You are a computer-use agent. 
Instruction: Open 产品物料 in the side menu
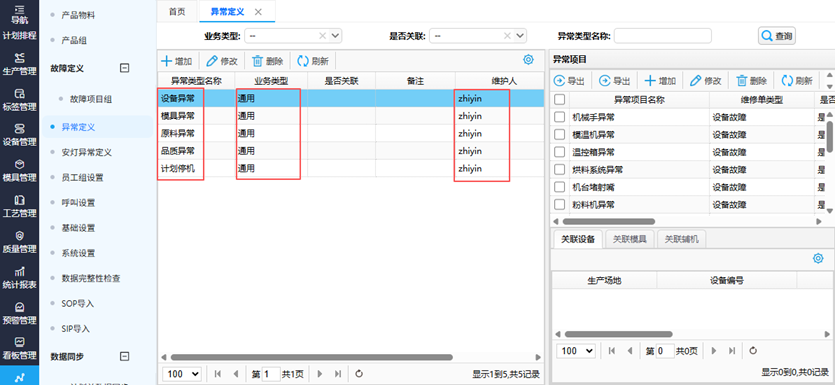coord(78,15)
